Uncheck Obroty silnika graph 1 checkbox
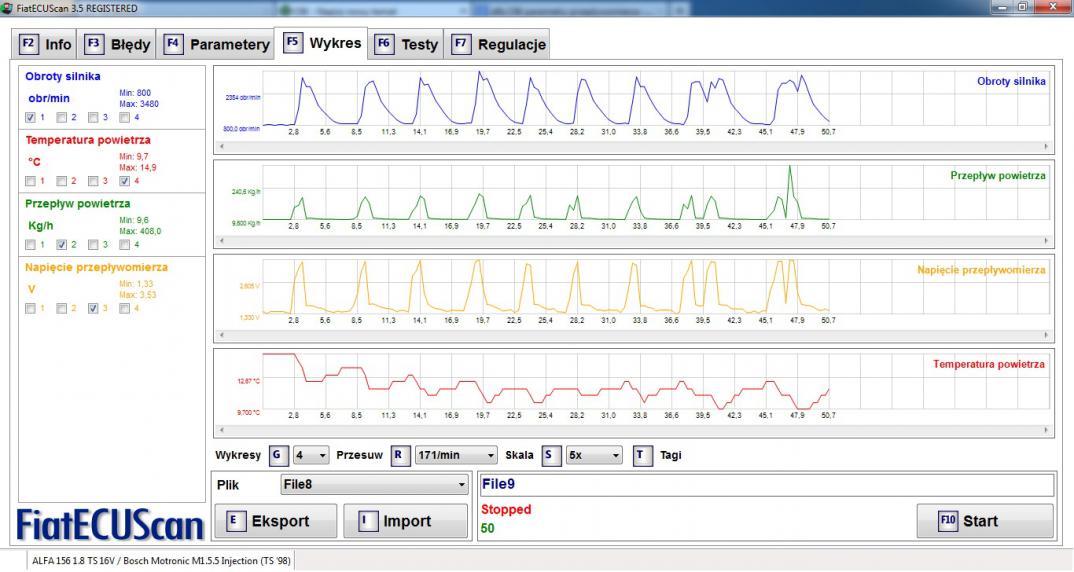This screenshot has height=572, width=1074. point(30,117)
